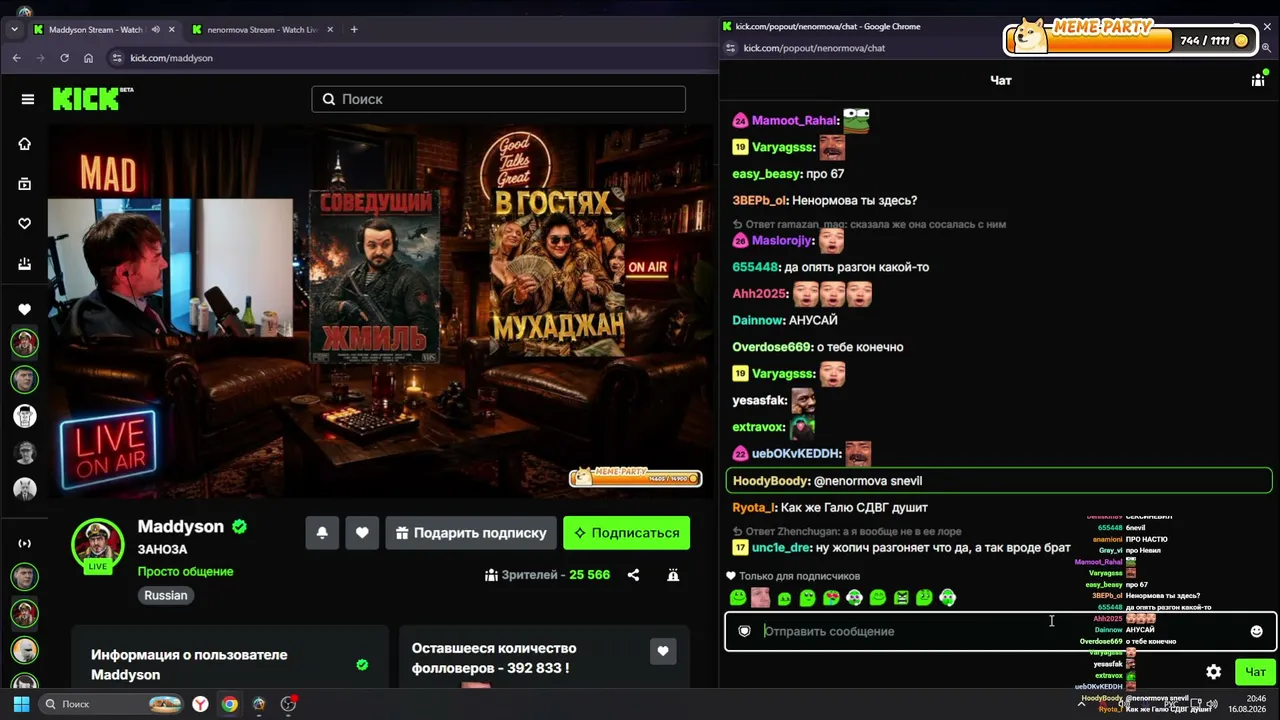The image size is (1280, 720).
Task: Open the Просто общение category link
Action: [185, 572]
